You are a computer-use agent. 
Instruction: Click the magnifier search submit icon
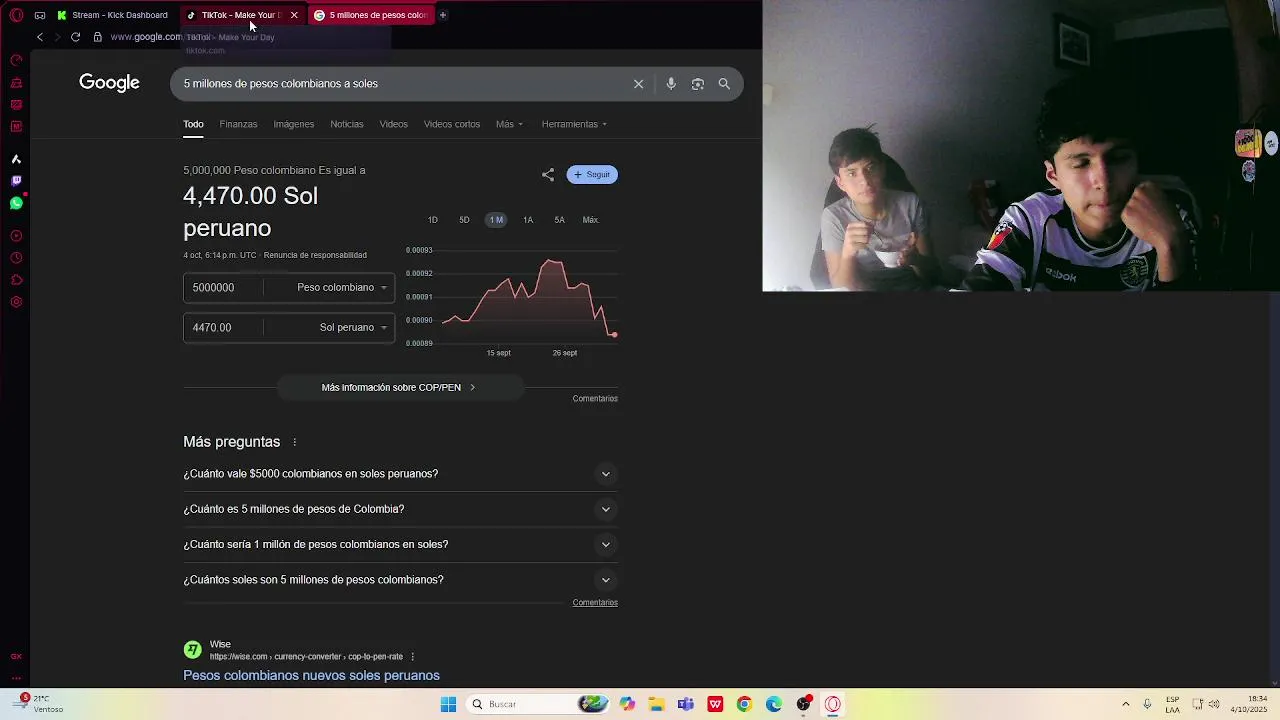tap(724, 84)
